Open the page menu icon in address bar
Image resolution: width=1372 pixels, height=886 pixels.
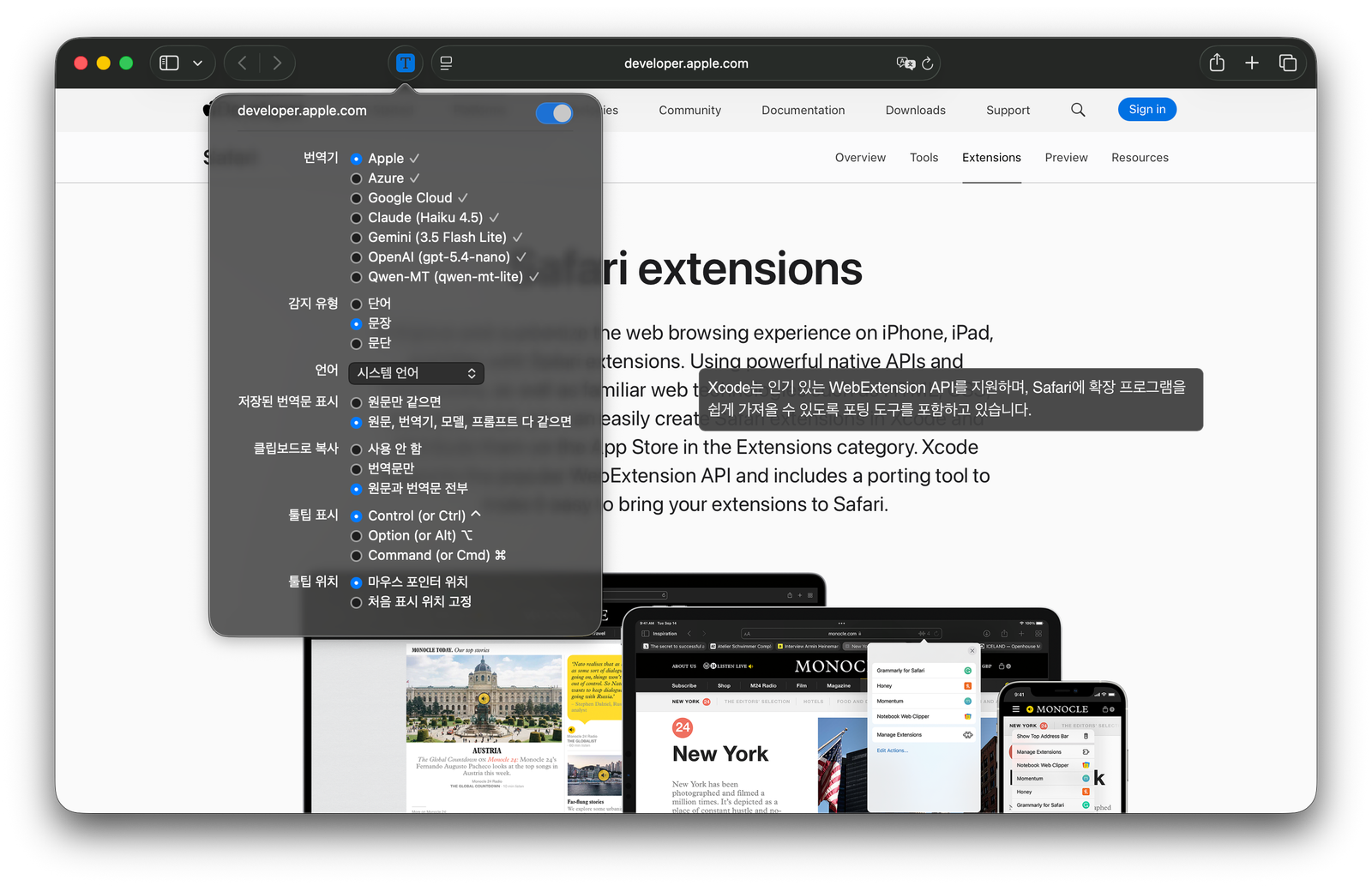click(447, 63)
